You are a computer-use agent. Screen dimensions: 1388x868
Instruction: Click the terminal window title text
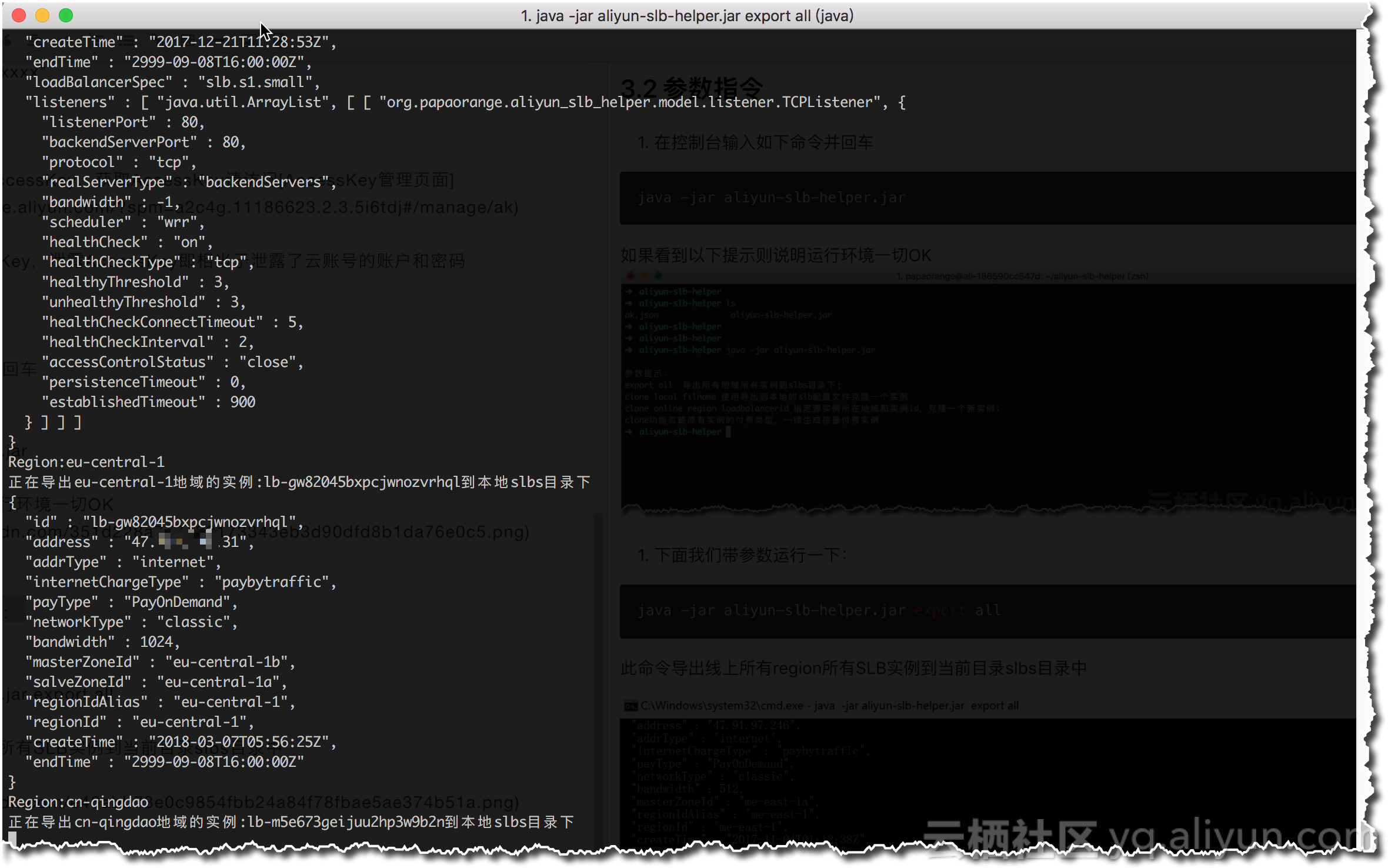686,16
